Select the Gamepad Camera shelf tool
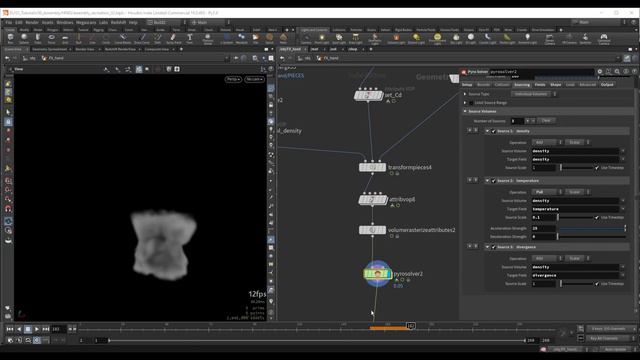640x360 pixels. (x=604, y=39)
